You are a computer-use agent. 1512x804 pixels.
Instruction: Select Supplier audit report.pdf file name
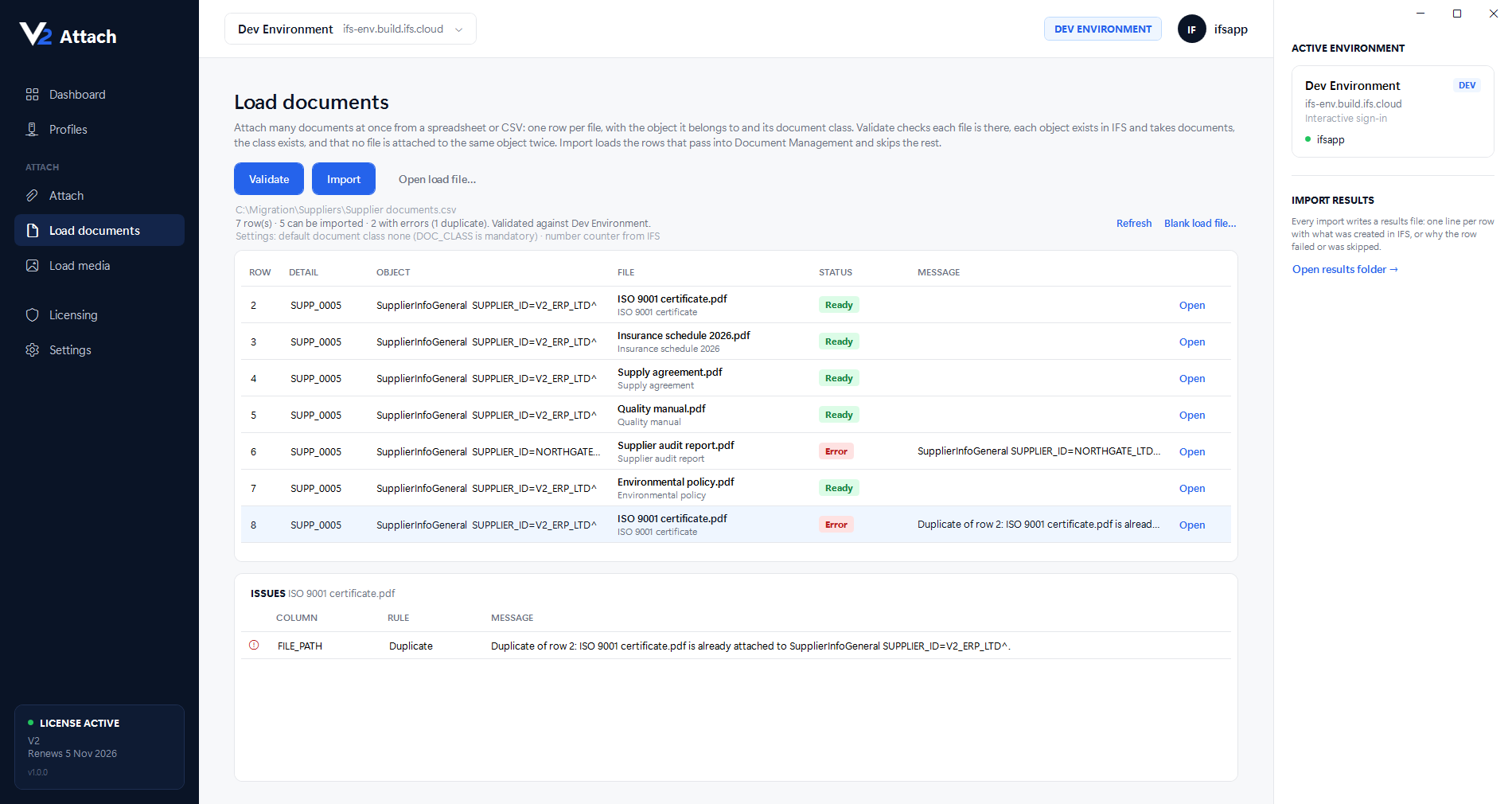point(676,446)
